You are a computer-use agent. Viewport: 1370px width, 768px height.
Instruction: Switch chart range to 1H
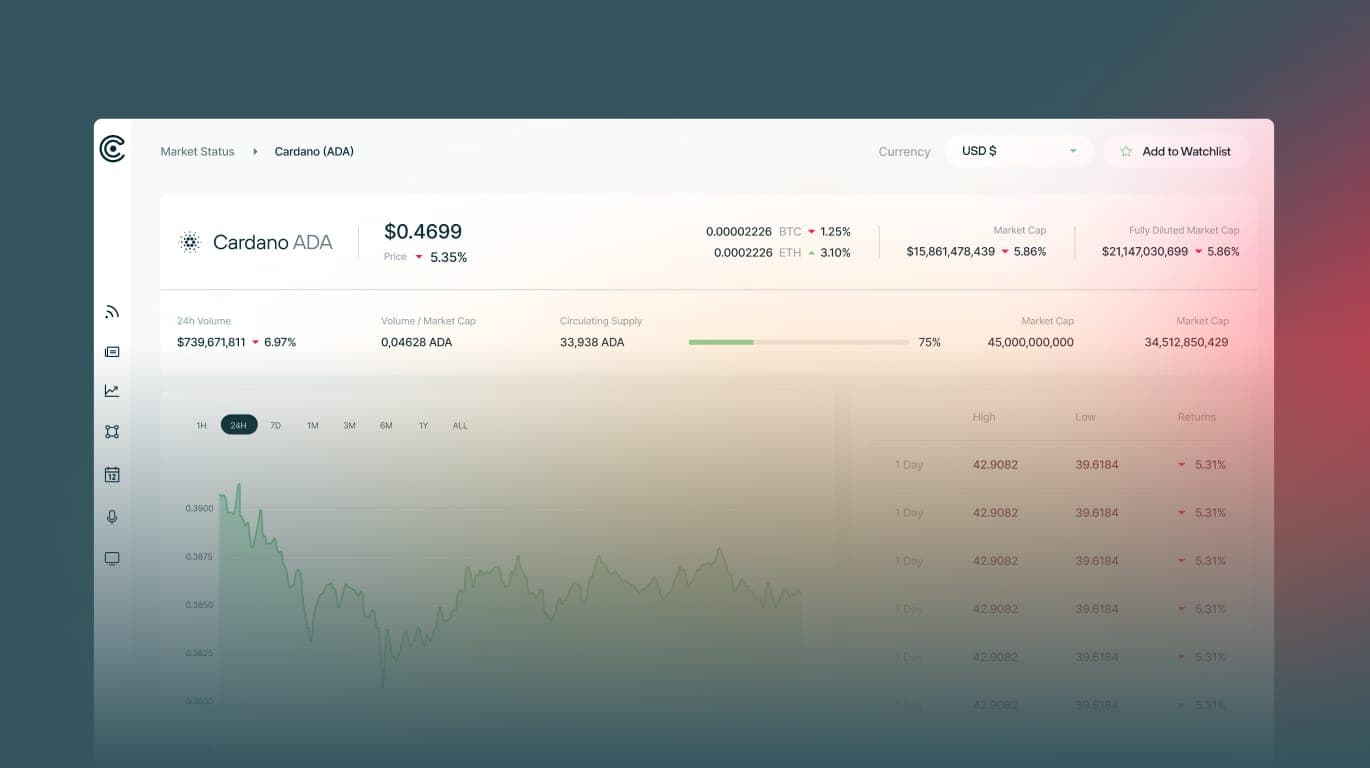coord(201,426)
